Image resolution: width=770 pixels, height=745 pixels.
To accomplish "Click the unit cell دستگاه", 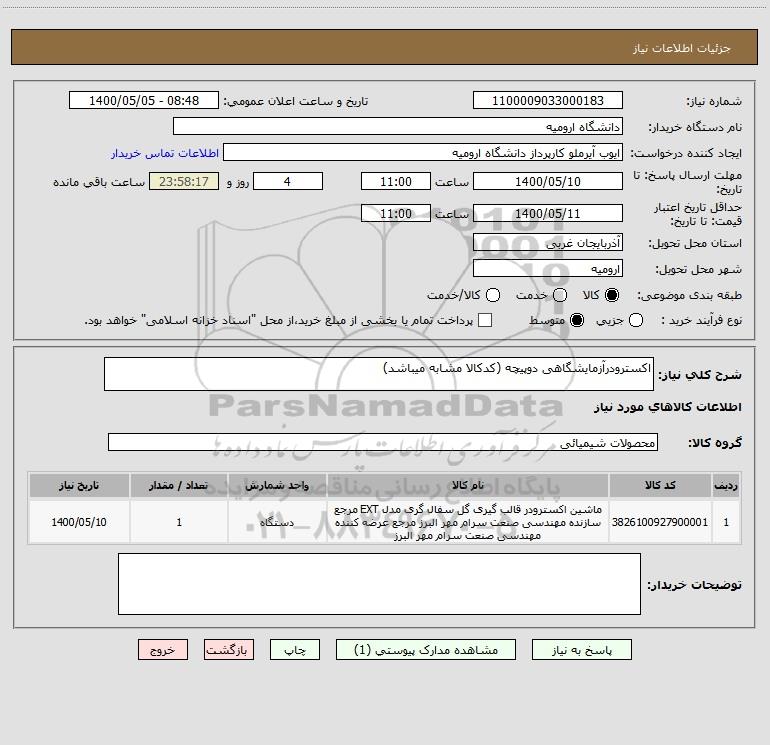I will [x=277, y=522].
